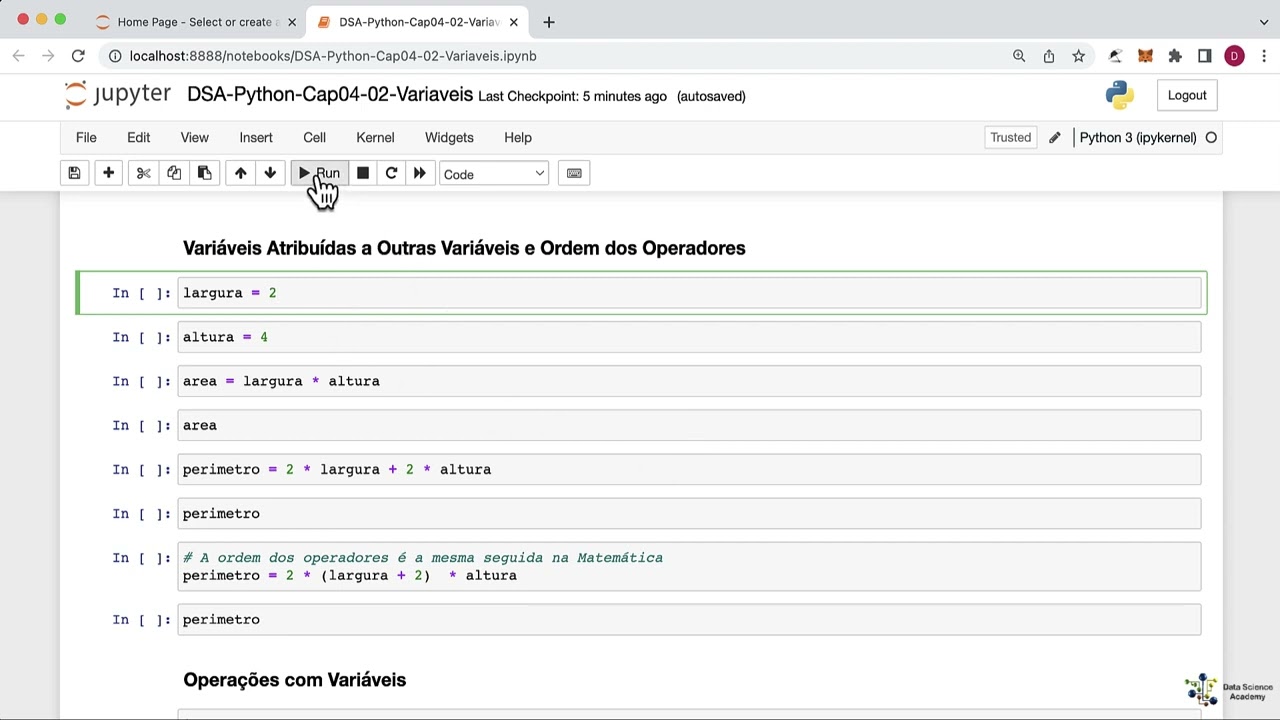Open the profile avatar D

pos(1234,56)
